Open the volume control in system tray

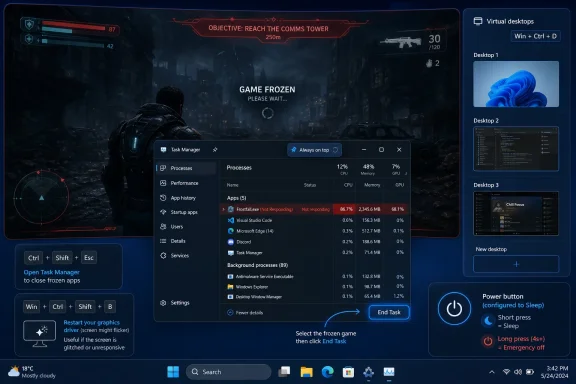pyautogui.click(x=518, y=372)
